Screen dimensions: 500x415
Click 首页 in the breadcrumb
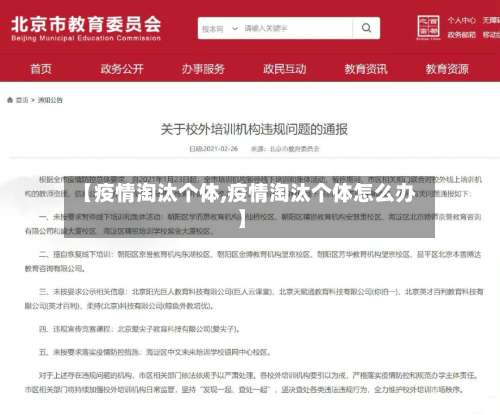pos(22,100)
